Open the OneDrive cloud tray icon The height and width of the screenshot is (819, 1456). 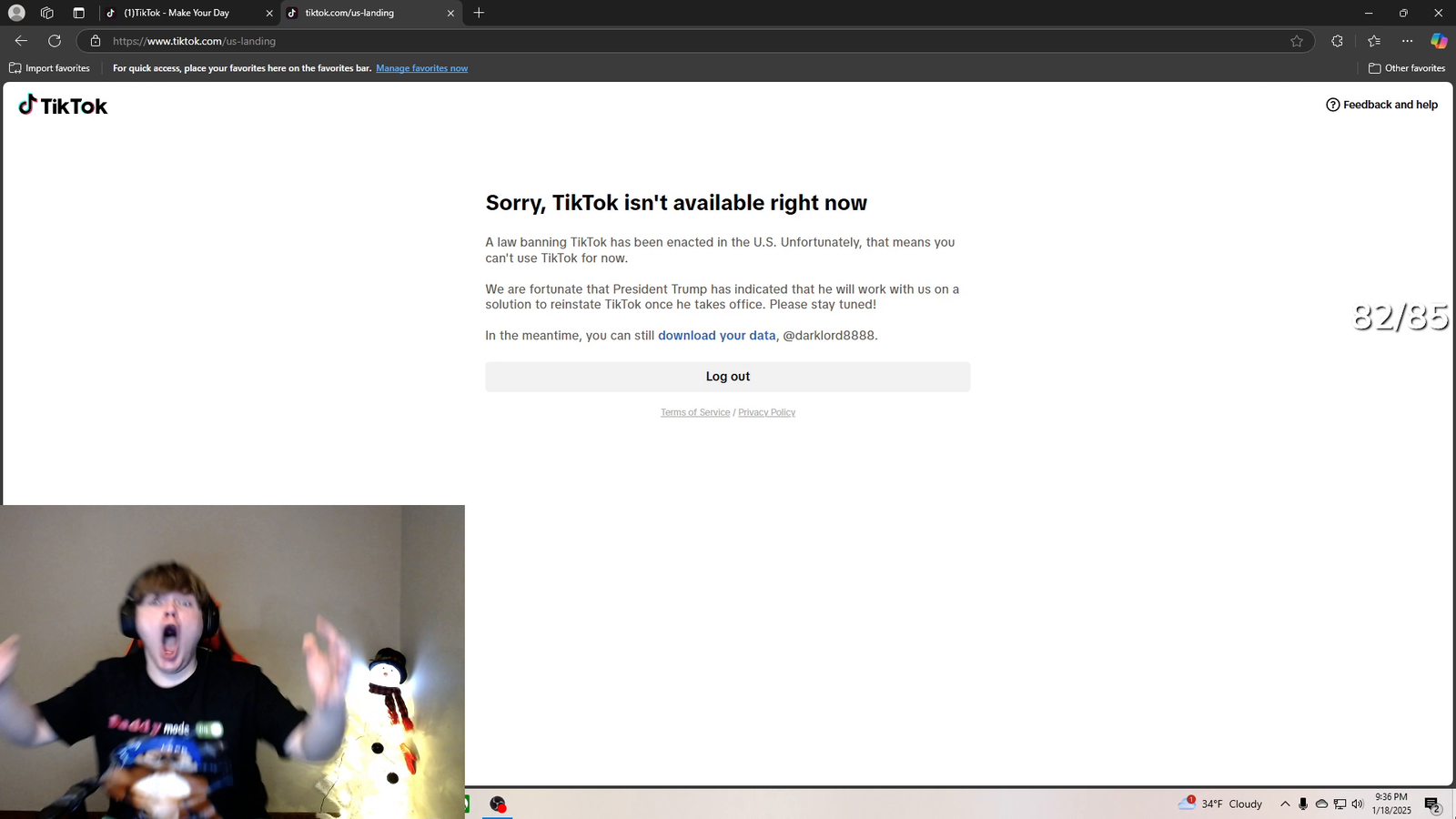[1321, 804]
